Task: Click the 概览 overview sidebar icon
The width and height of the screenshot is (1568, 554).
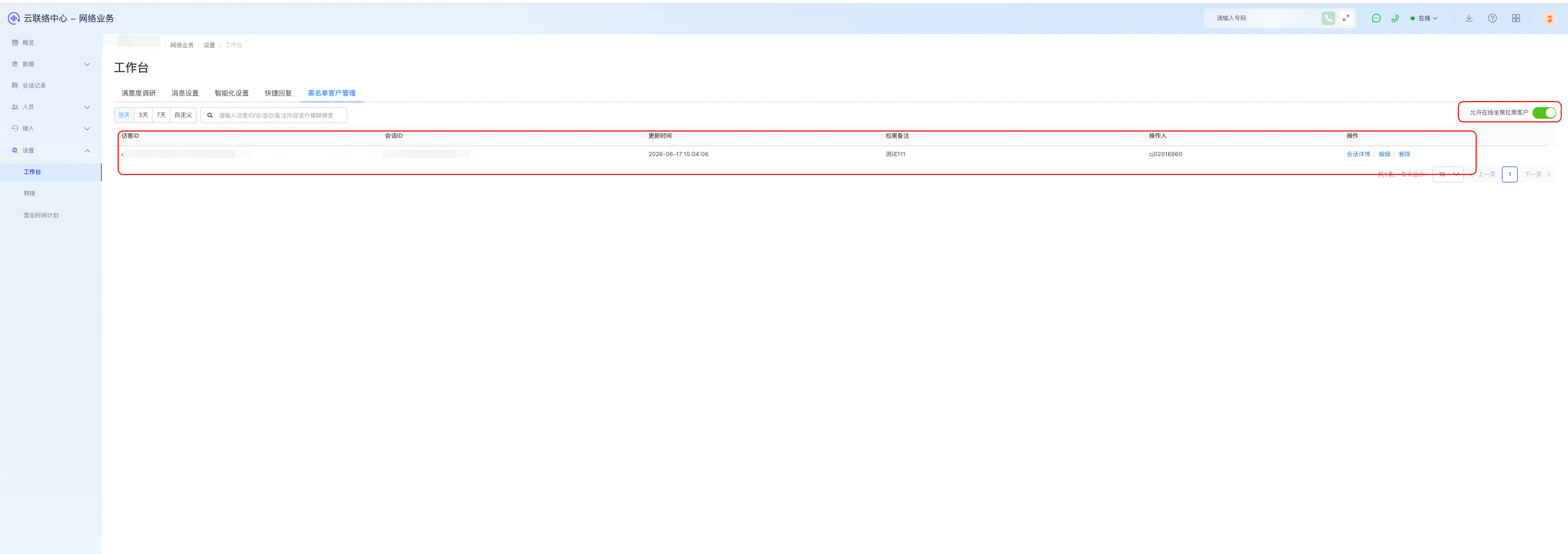Action: pyautogui.click(x=15, y=42)
